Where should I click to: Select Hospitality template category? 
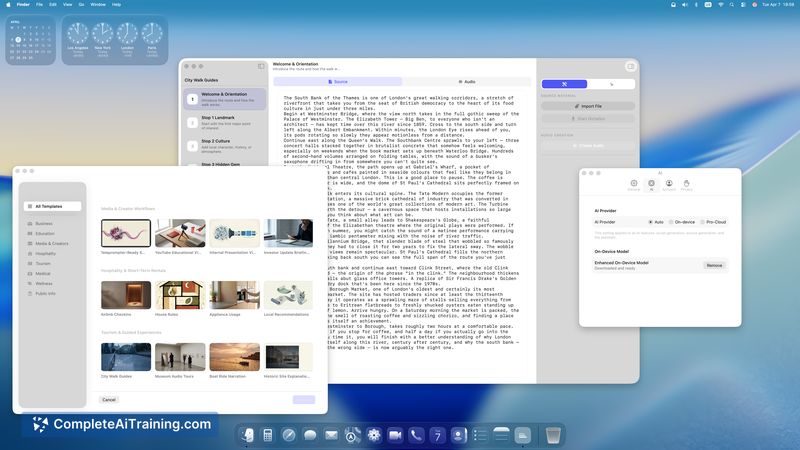click(45, 254)
